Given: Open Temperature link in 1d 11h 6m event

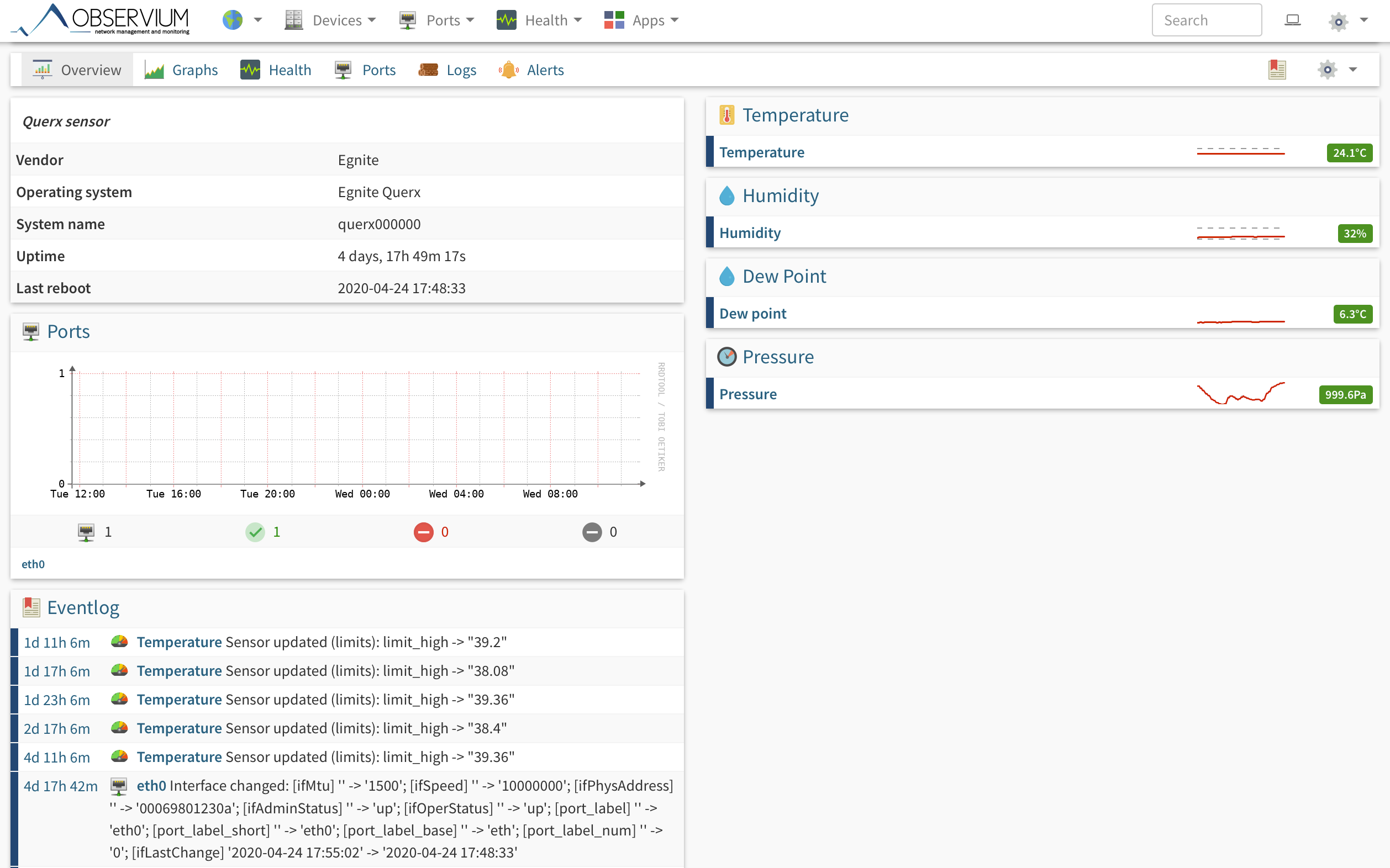Looking at the screenshot, I should [179, 642].
